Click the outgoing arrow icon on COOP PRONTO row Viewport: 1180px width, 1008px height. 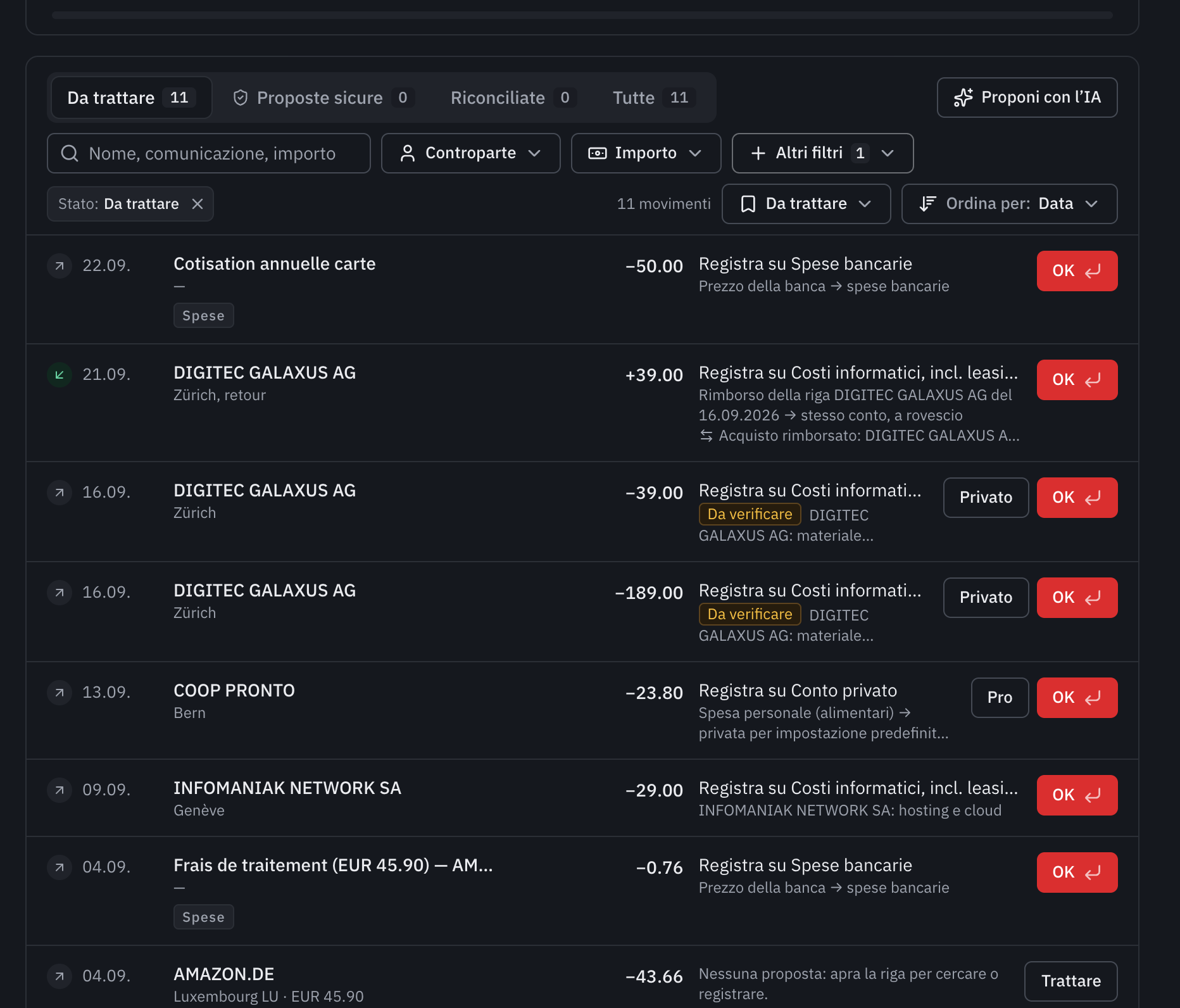point(60,693)
